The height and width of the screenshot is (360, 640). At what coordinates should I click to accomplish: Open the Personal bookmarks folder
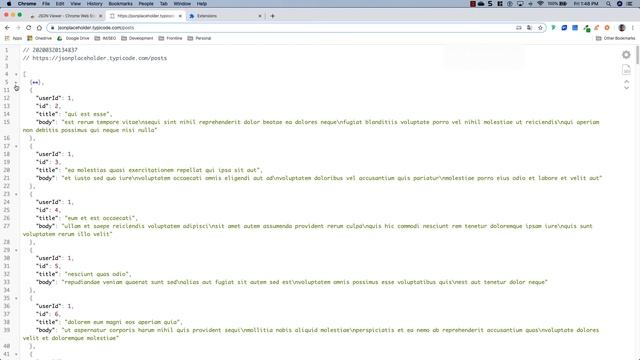point(199,38)
